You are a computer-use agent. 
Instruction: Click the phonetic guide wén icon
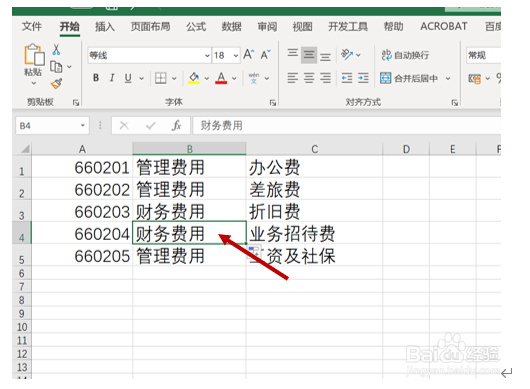click(x=254, y=78)
